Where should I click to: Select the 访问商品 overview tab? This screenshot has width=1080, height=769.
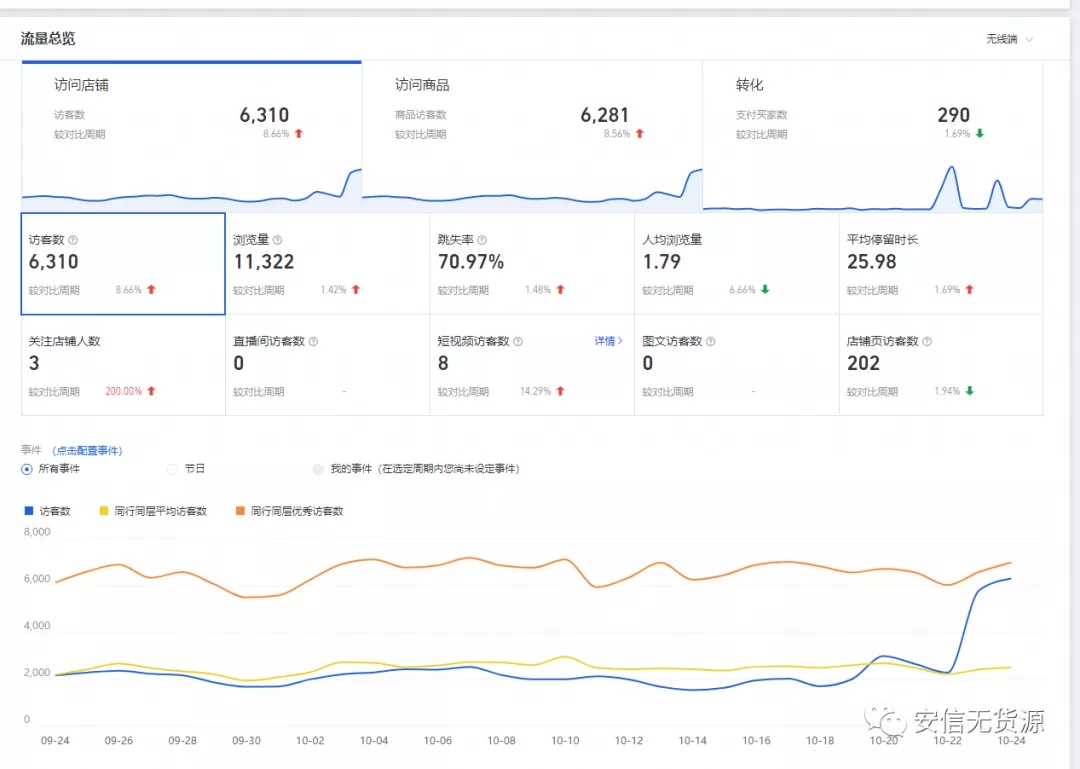tap(532, 136)
